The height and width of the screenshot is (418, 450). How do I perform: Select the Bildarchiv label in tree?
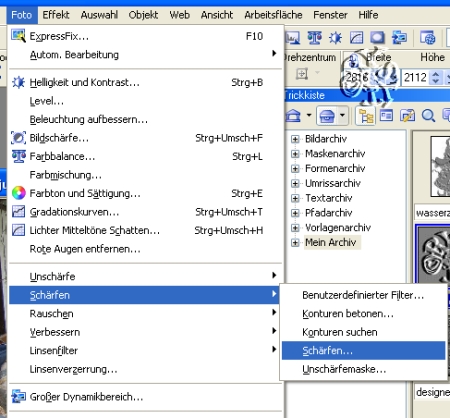pyautogui.click(x=326, y=139)
